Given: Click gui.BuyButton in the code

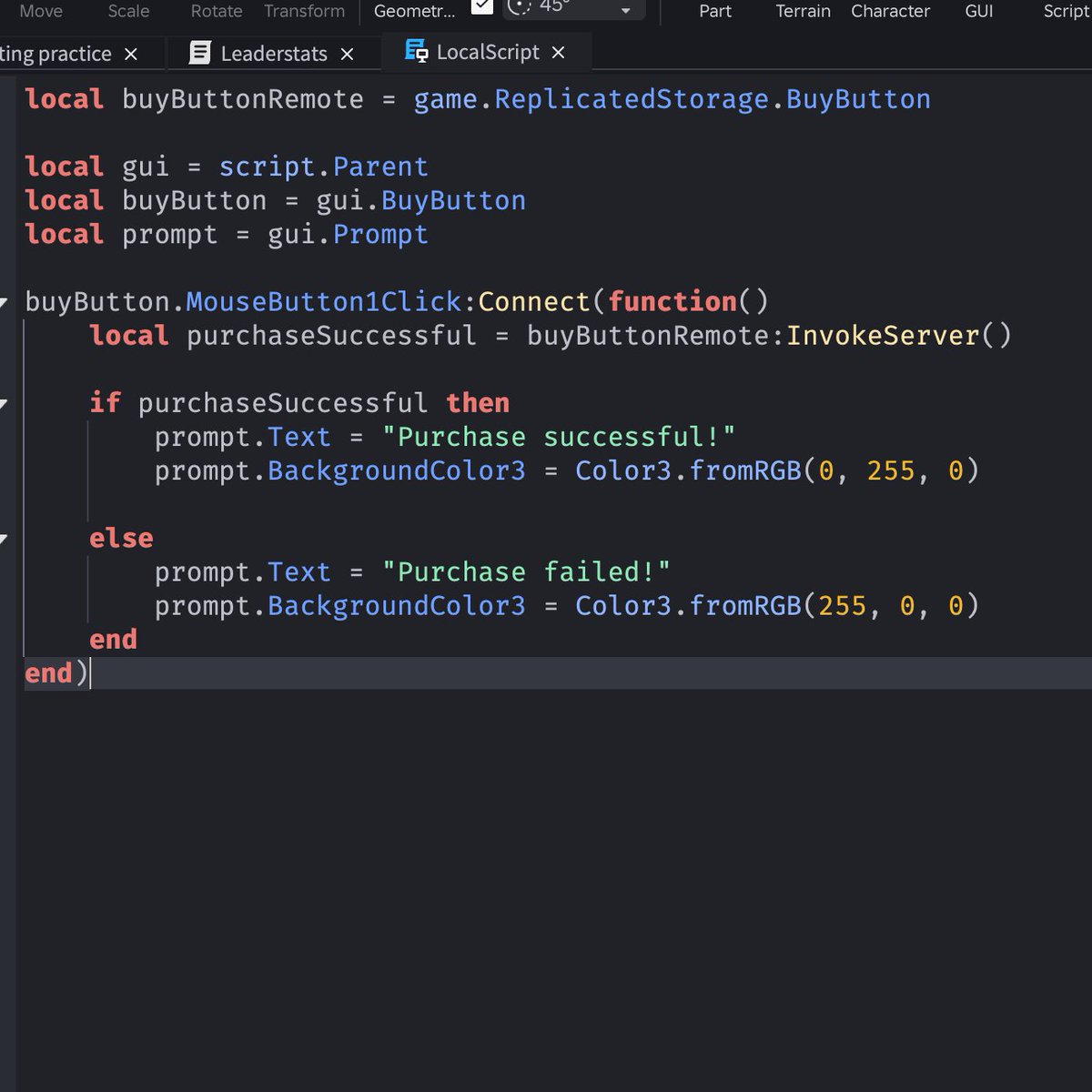Looking at the screenshot, I should coord(420,200).
